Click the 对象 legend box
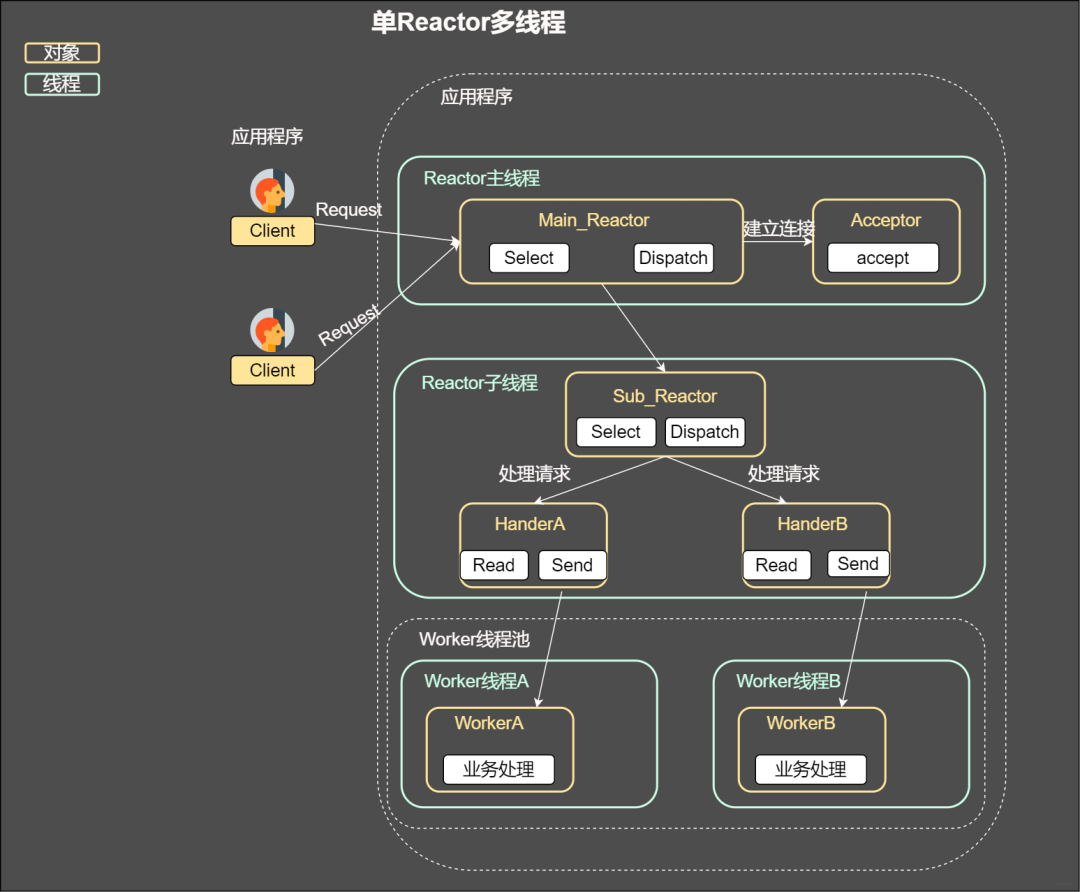 pyautogui.click(x=62, y=53)
